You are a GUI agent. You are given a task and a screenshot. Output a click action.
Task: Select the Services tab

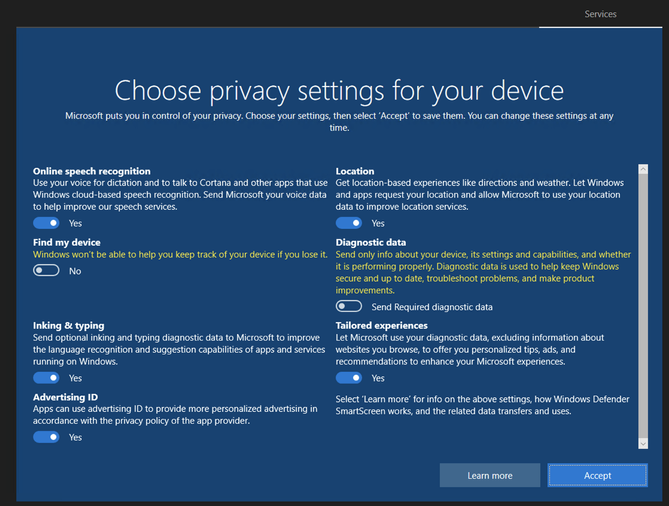(600, 14)
